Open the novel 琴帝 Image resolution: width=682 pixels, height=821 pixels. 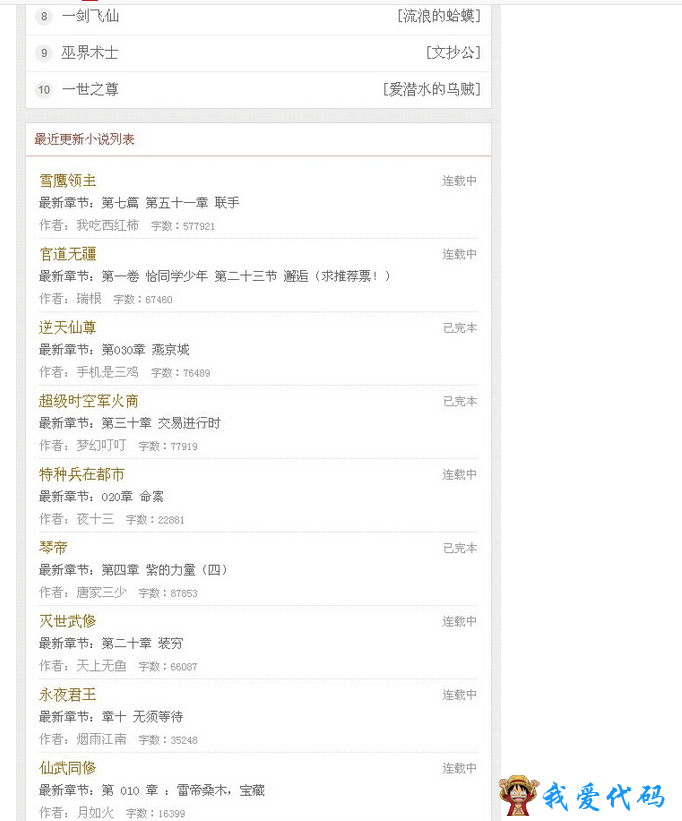pos(53,548)
